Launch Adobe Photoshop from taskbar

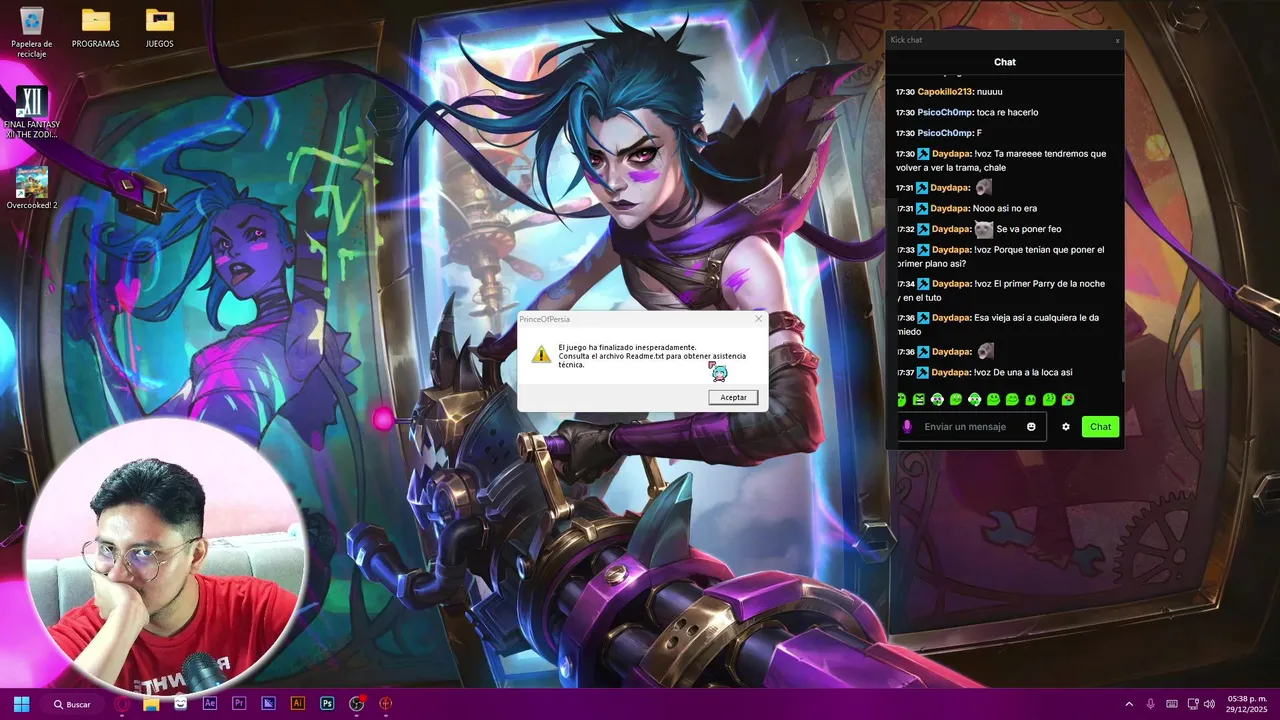[327, 704]
